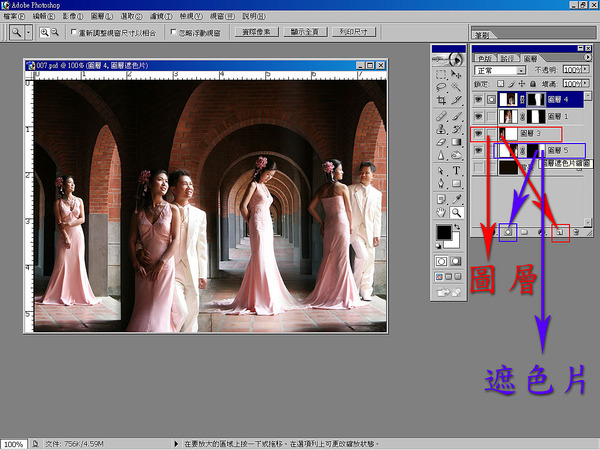
Task: Select the Notes tool
Action: 441,199
